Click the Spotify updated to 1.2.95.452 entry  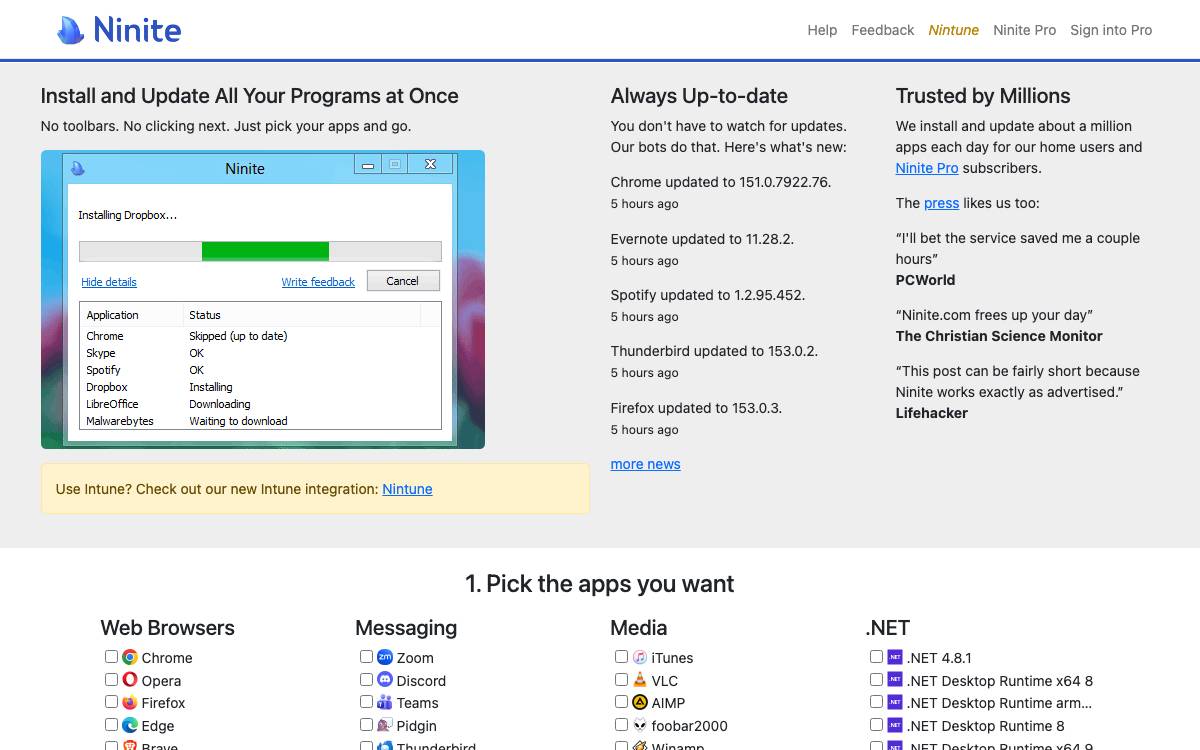708,295
